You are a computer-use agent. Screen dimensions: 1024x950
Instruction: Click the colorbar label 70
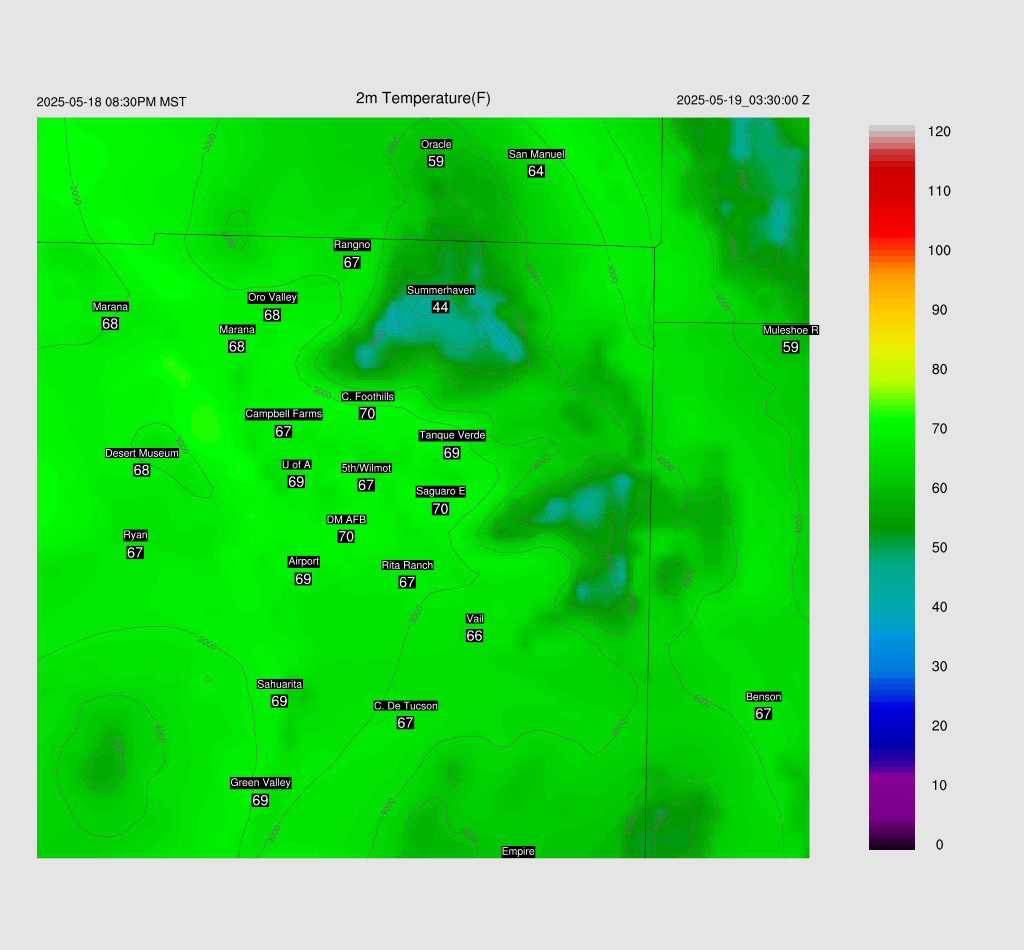pos(939,429)
